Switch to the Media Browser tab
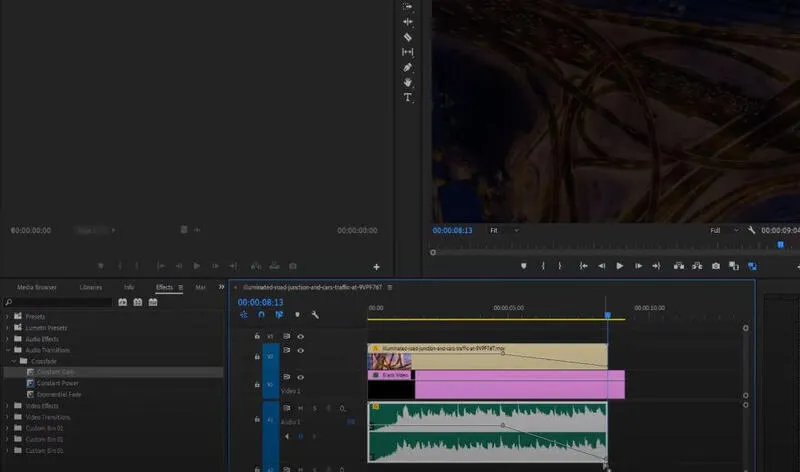800x472 pixels. point(37,287)
